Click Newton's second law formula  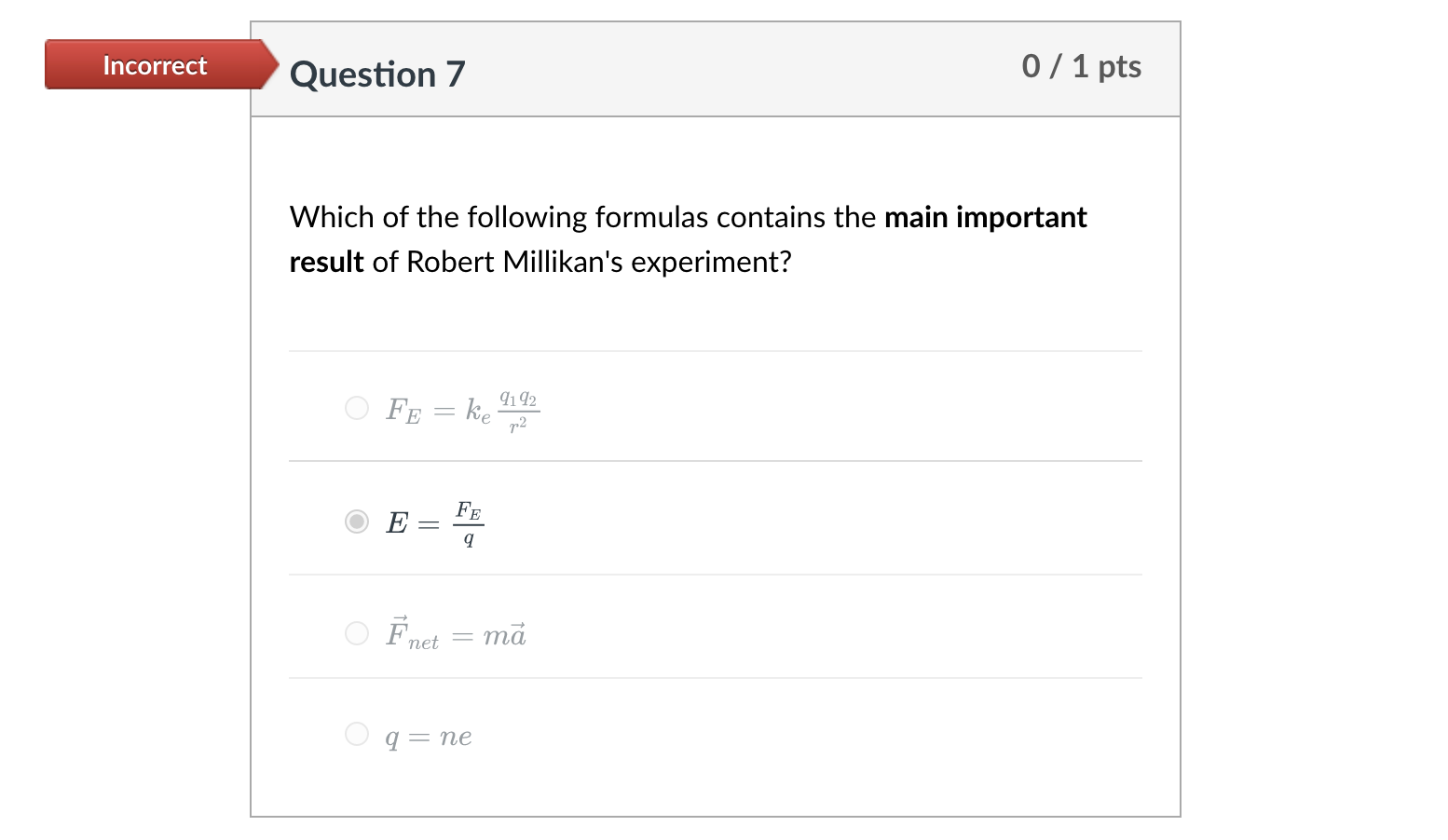[x=457, y=633]
